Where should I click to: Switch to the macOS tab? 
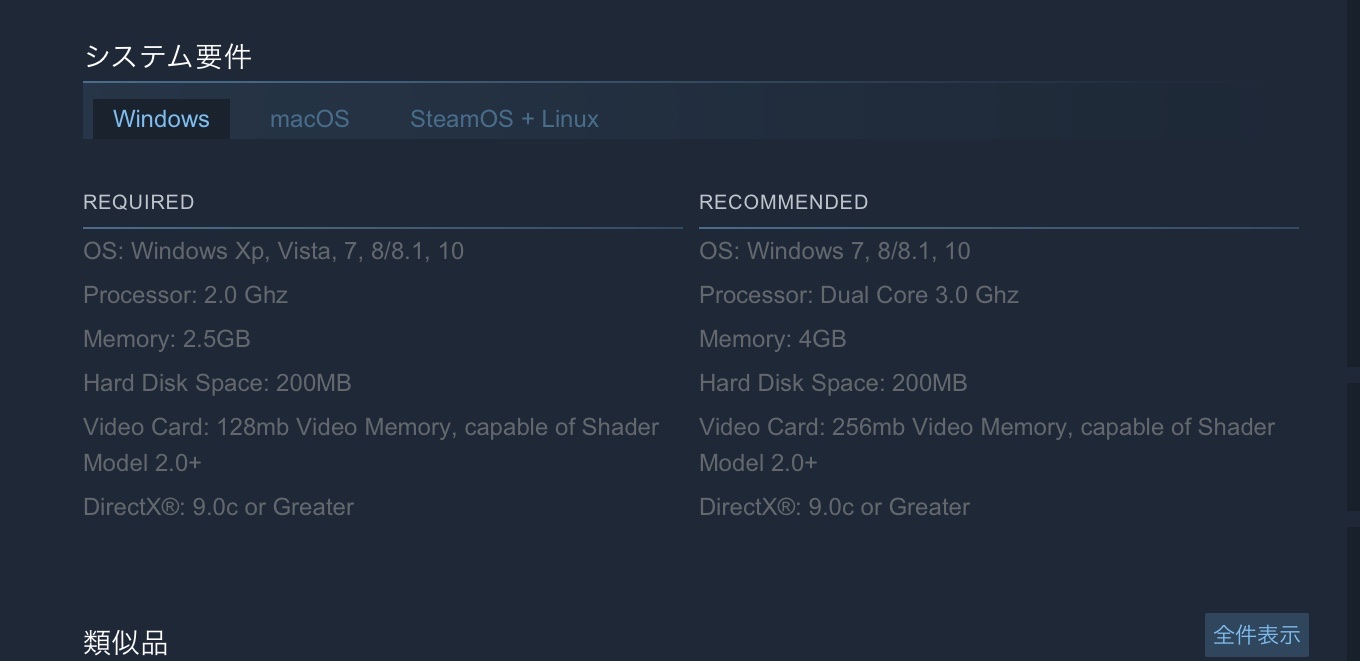click(x=309, y=119)
